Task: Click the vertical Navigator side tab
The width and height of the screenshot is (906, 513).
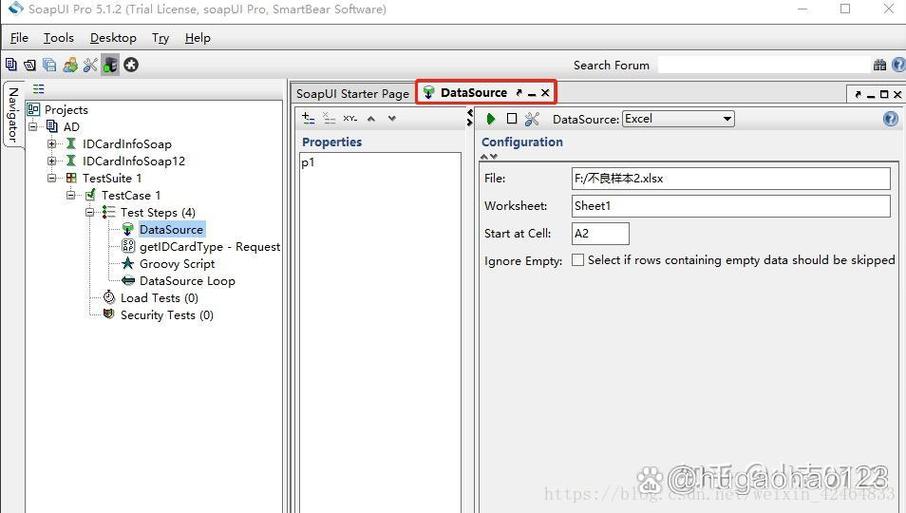Action: point(13,114)
